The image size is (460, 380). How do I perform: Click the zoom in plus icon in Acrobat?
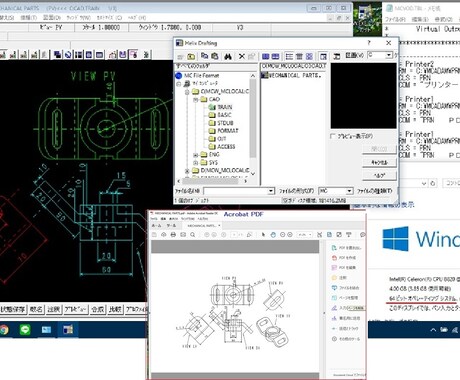pos(290,235)
